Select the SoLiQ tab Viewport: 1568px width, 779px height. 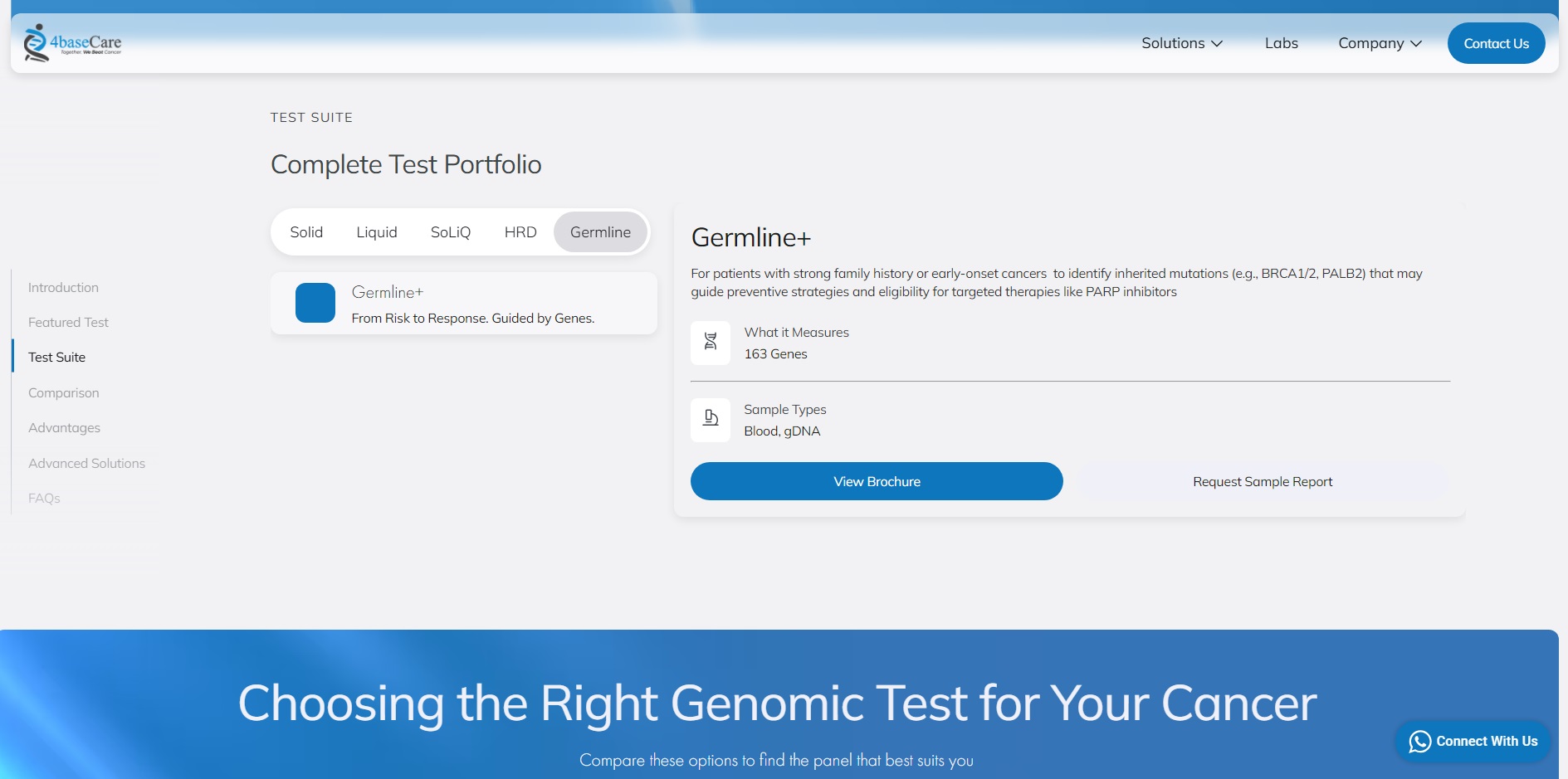pyautogui.click(x=451, y=232)
